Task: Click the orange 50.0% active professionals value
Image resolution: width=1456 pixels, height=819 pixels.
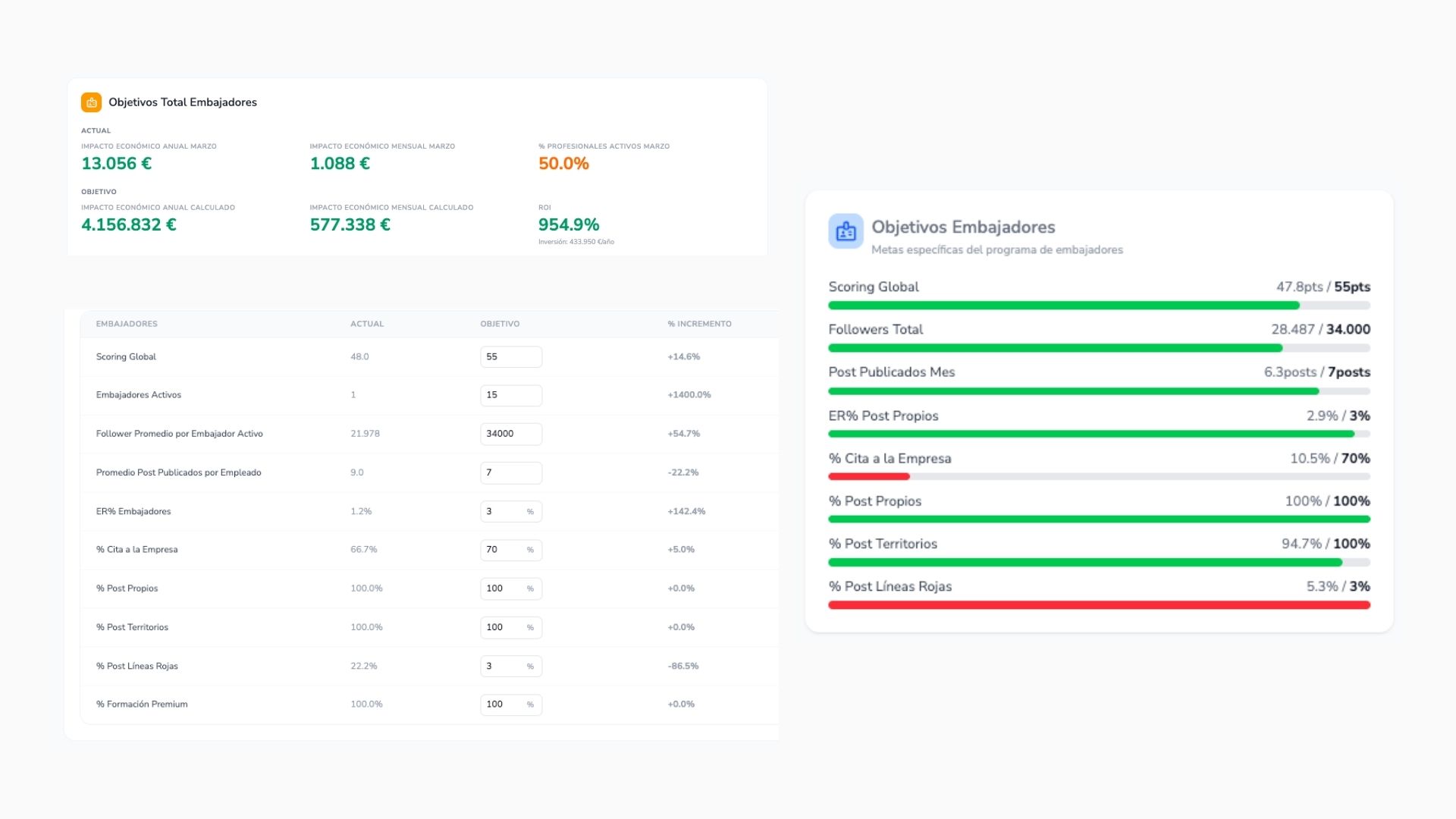Action: 563,163
